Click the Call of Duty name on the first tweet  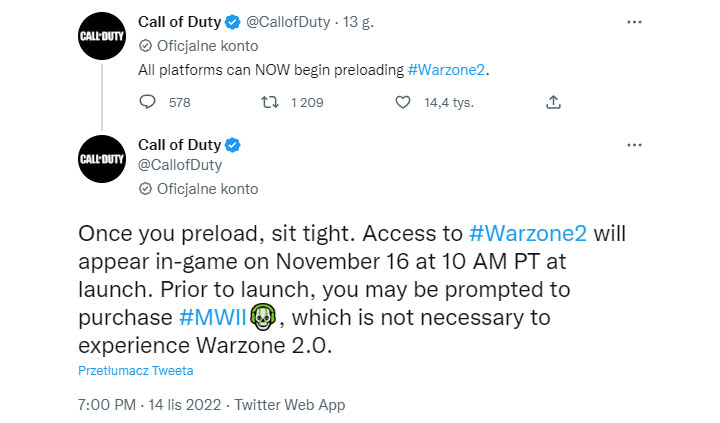click(180, 22)
